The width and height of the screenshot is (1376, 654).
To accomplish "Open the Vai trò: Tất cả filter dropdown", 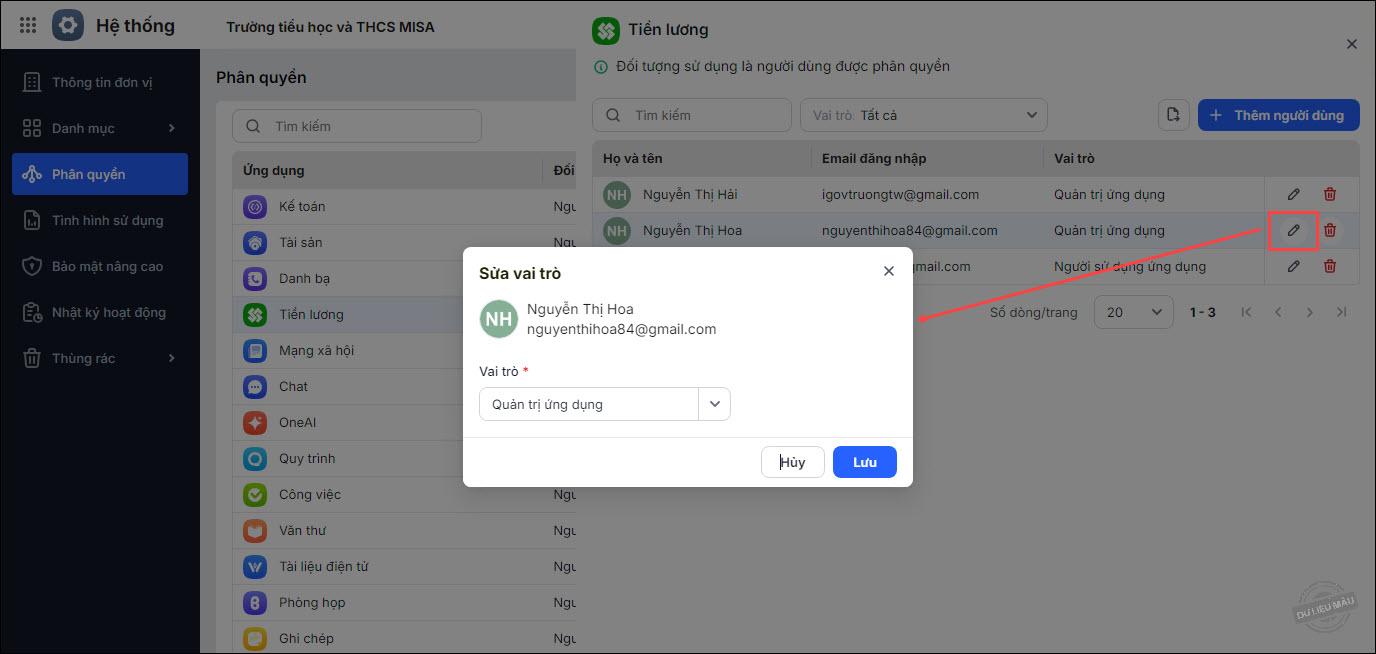I will pyautogui.click(x=924, y=115).
